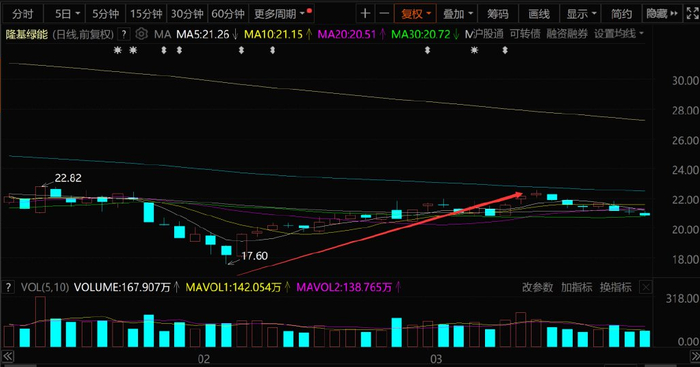This screenshot has width=700, height=367.
Task: Open the gear settings icon next to MA
Action: click(x=141, y=34)
